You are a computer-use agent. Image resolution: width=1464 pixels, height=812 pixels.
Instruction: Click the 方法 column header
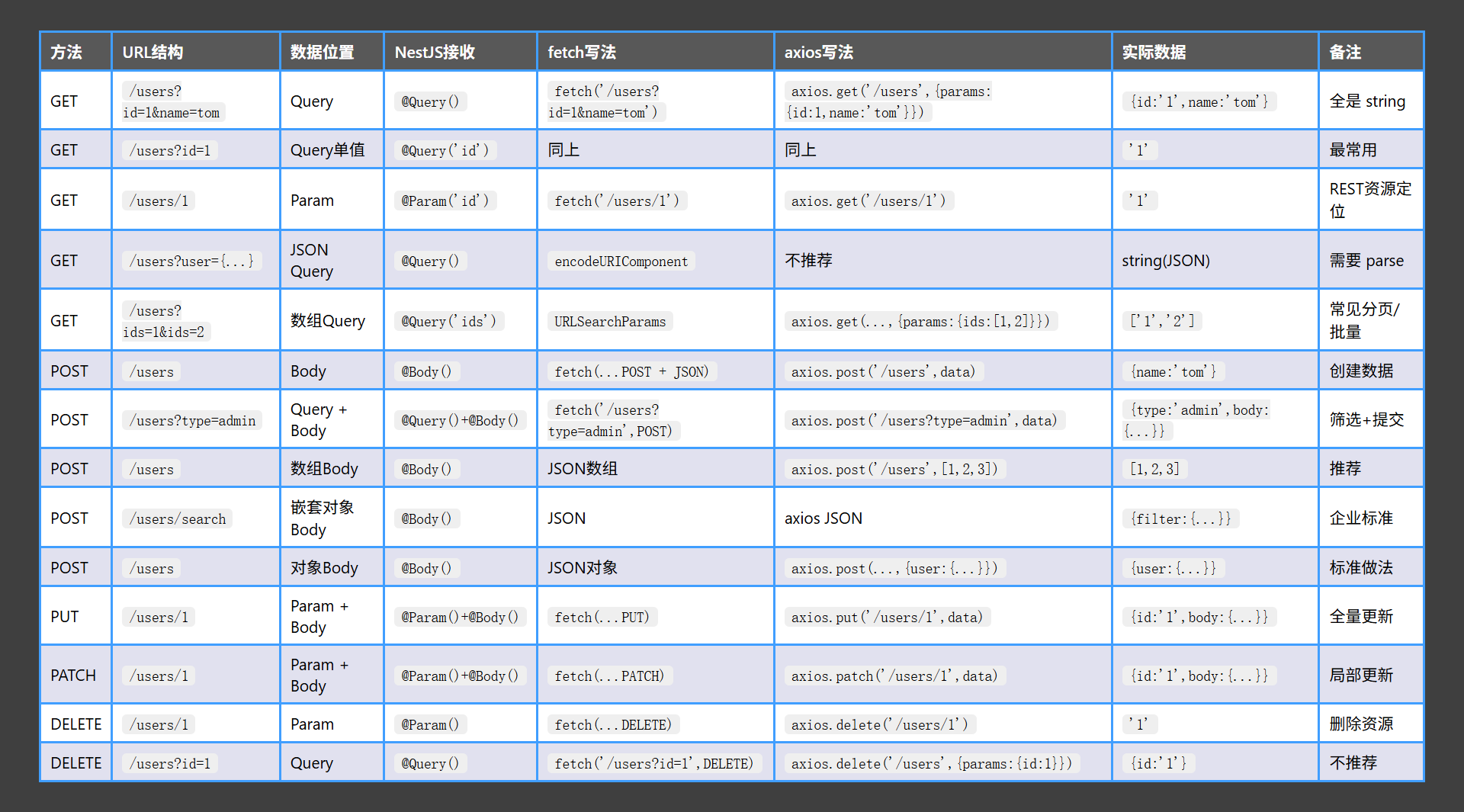point(75,52)
